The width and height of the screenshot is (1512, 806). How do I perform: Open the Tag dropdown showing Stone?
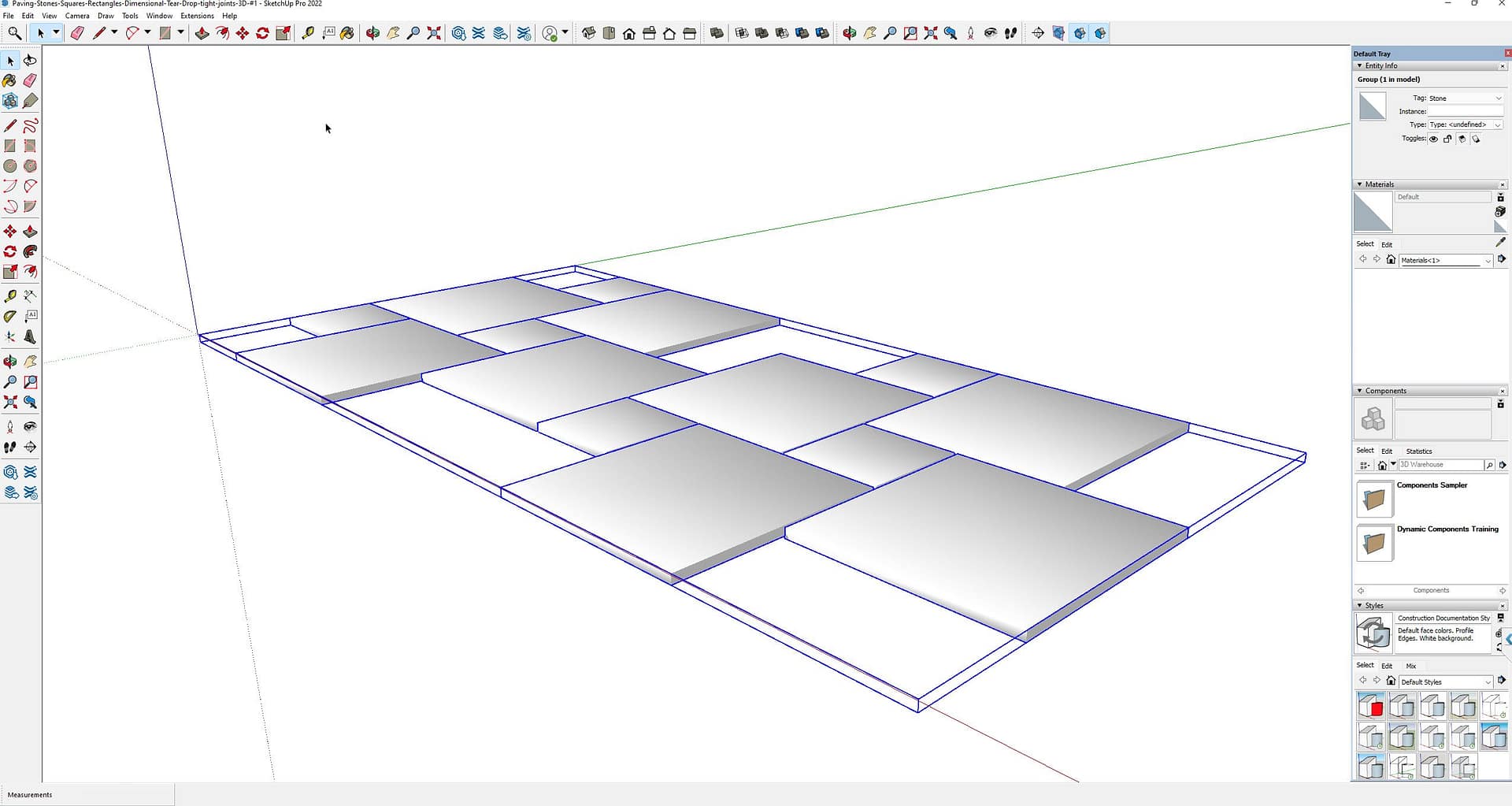click(1465, 98)
